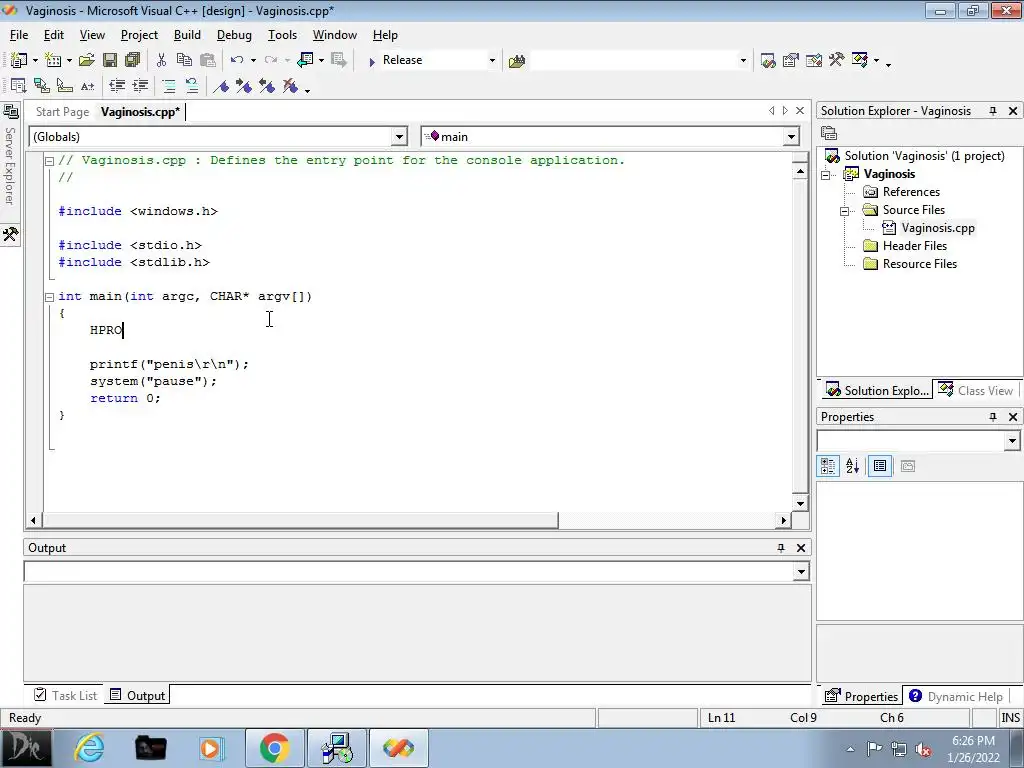Image resolution: width=1024 pixels, height=768 pixels.
Task: Click the Find in Files icon
Action: pos(517,61)
